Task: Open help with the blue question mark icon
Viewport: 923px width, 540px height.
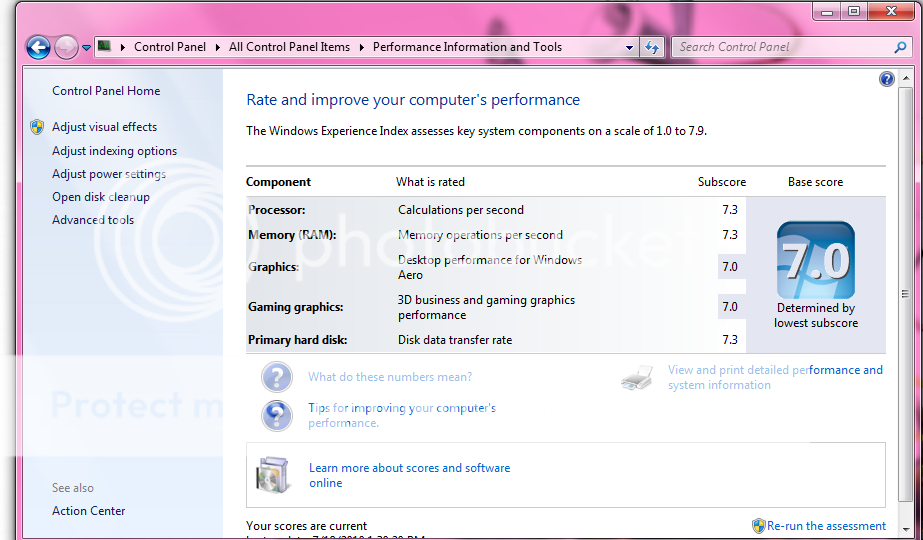Action: tap(886, 79)
